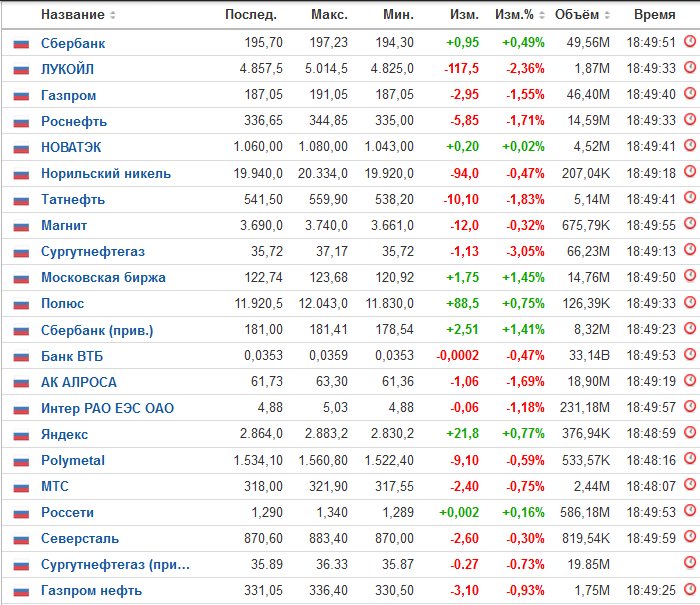Select Сургутнефтегаз change value -3,05%
700x605 pixels.
click(x=525, y=251)
